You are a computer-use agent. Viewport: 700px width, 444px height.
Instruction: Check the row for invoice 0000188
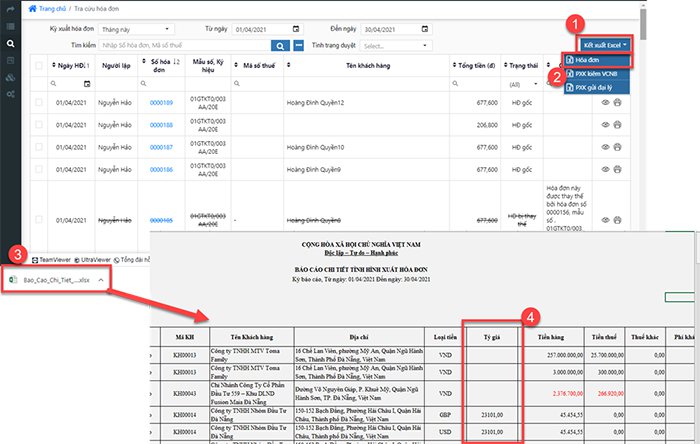[x=39, y=124]
